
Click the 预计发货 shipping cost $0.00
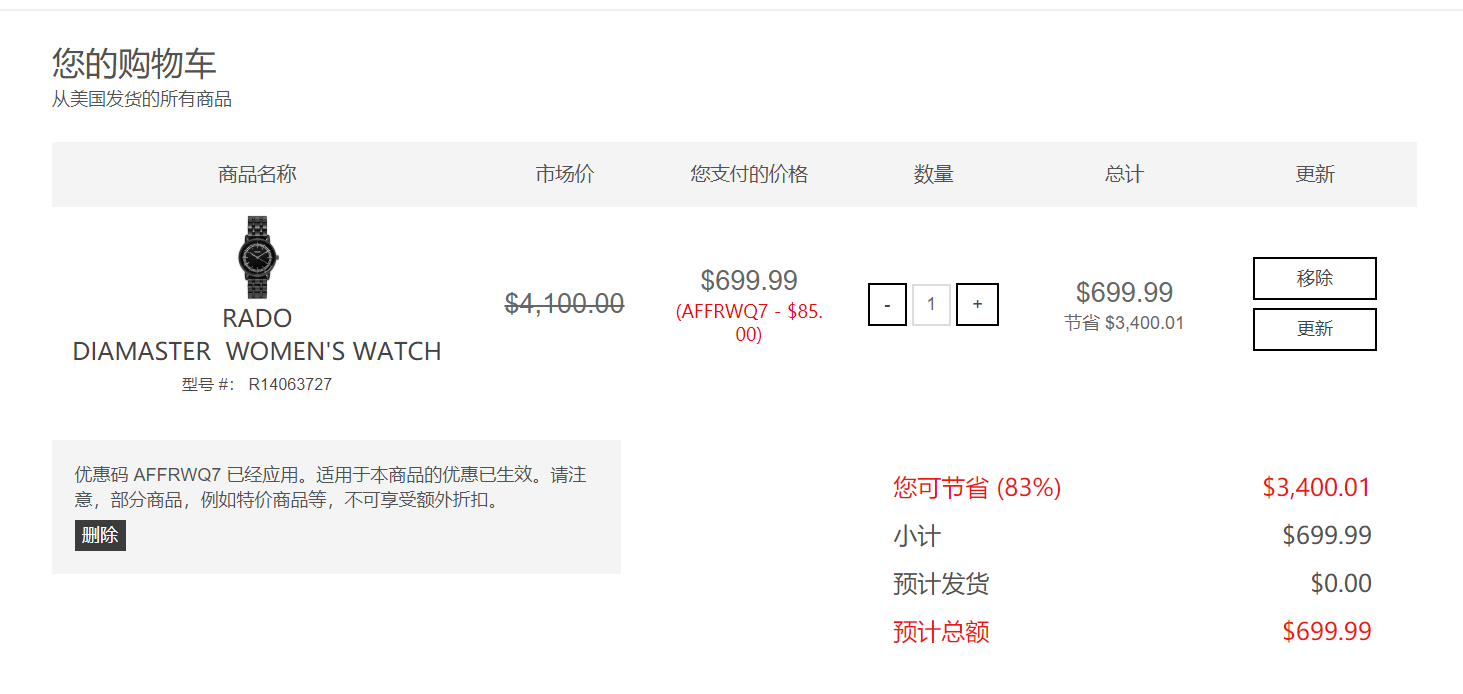click(1341, 584)
